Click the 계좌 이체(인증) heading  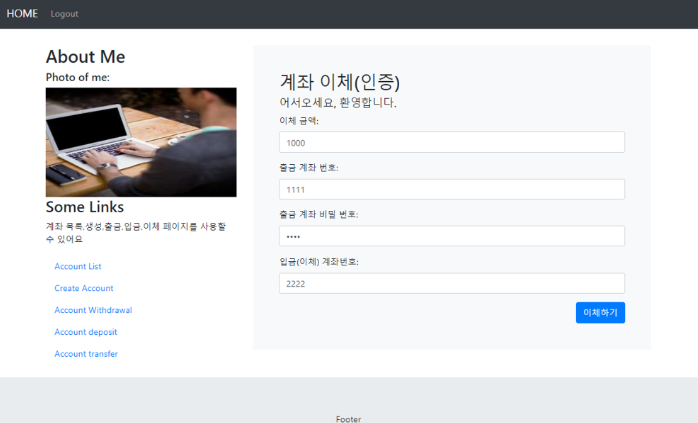click(340, 82)
